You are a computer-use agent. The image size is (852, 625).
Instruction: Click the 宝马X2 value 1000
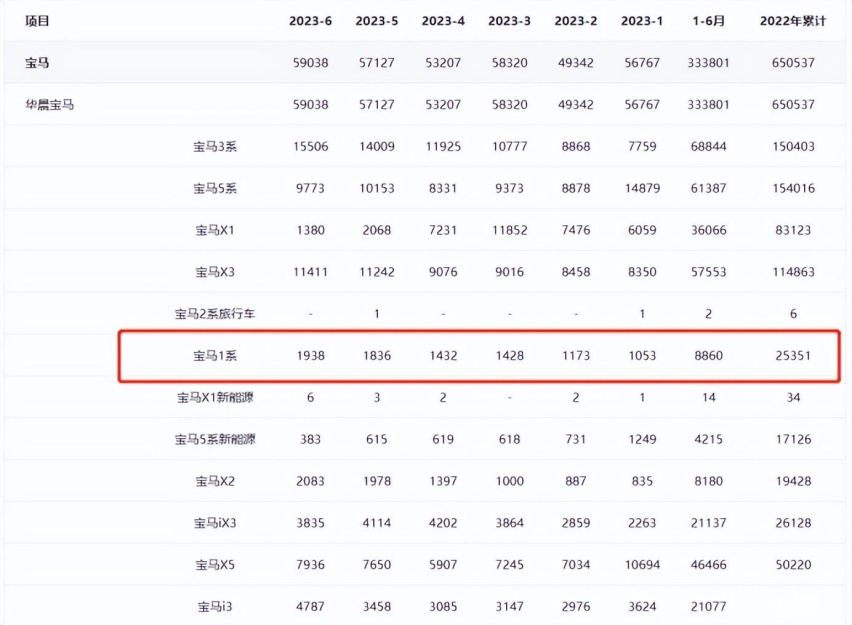tap(509, 481)
